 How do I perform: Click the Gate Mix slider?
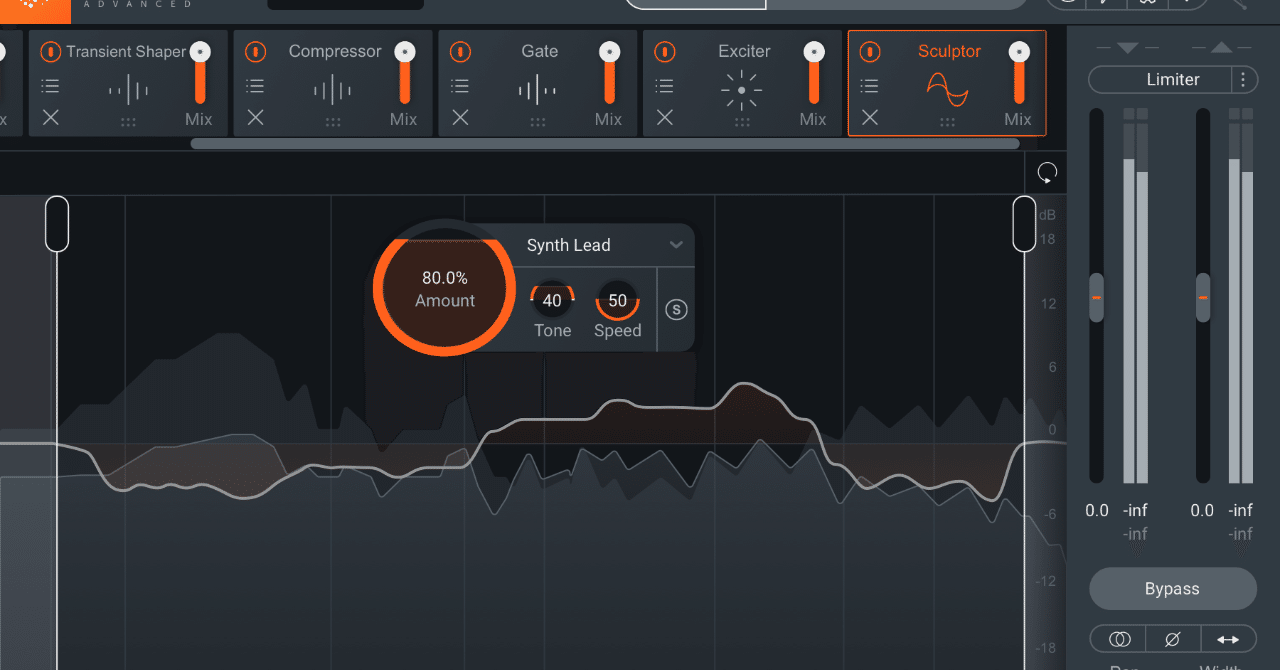[x=609, y=73]
